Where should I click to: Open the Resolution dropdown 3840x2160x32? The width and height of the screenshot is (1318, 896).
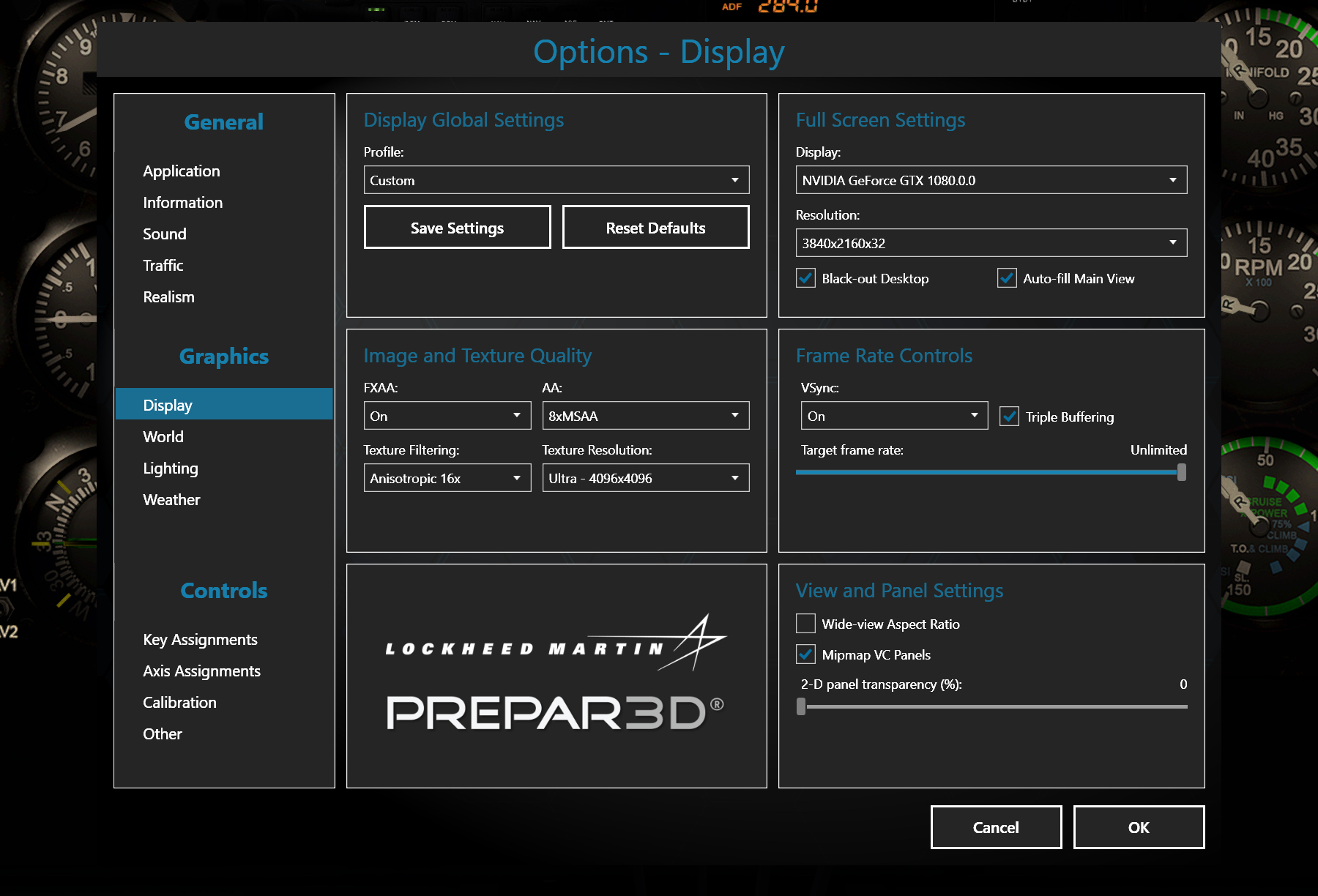pos(991,243)
